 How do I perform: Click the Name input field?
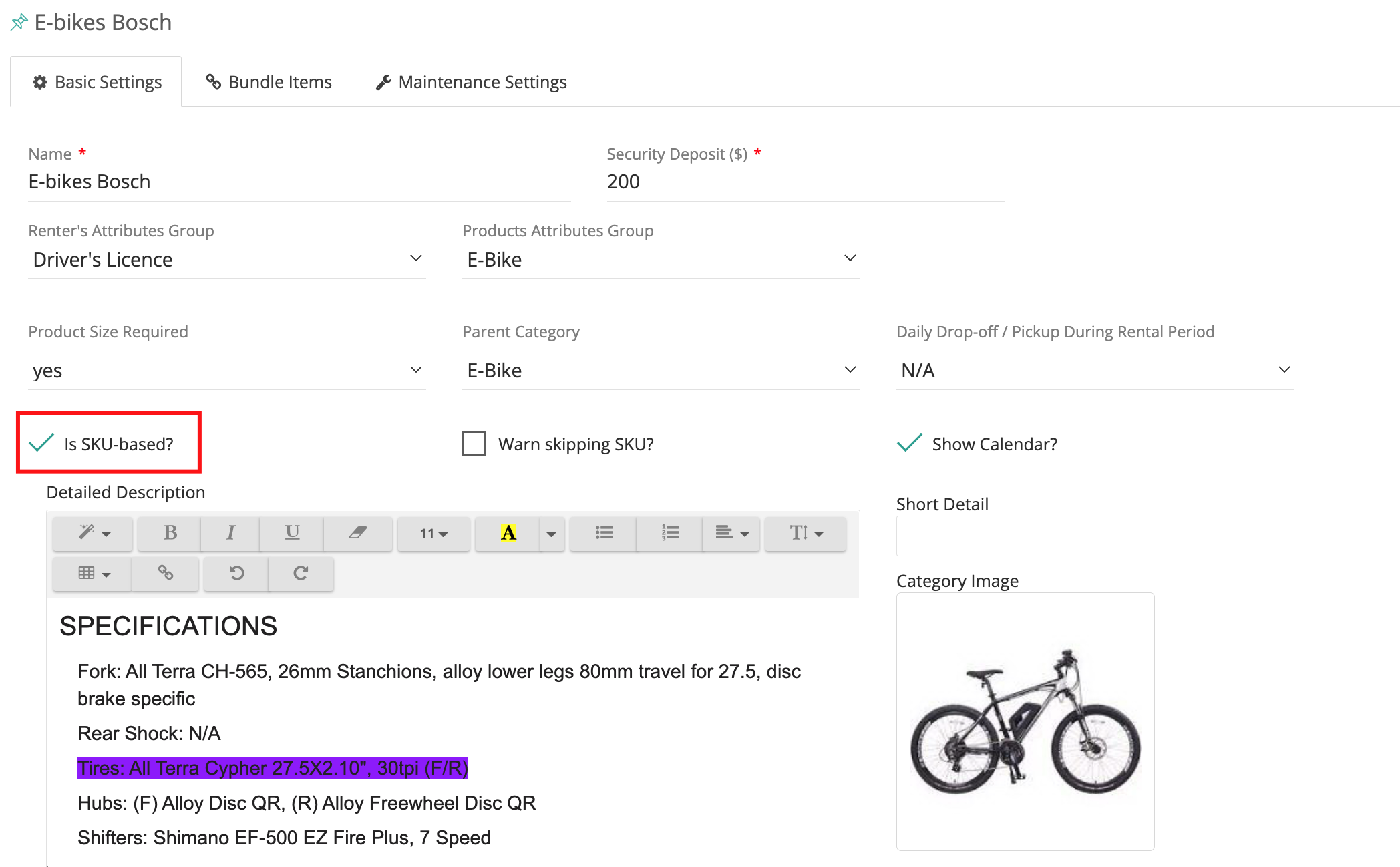pyautogui.click(x=299, y=182)
